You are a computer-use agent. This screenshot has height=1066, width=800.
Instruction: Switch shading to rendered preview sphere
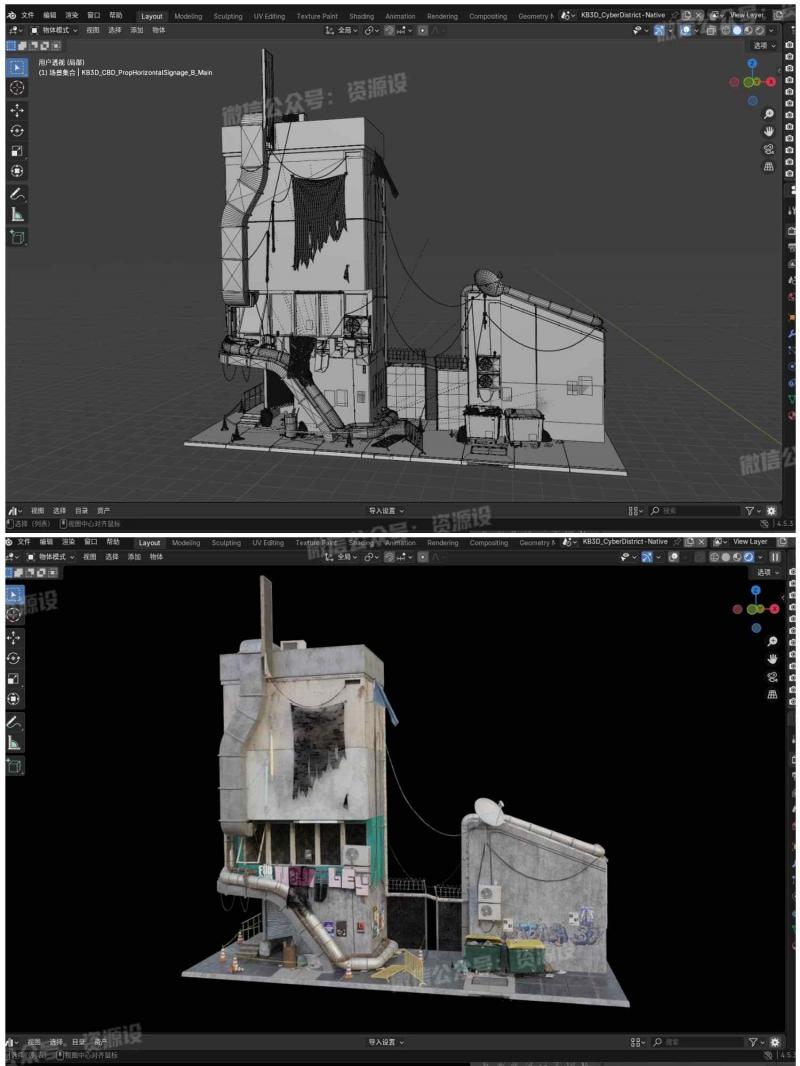click(x=759, y=30)
